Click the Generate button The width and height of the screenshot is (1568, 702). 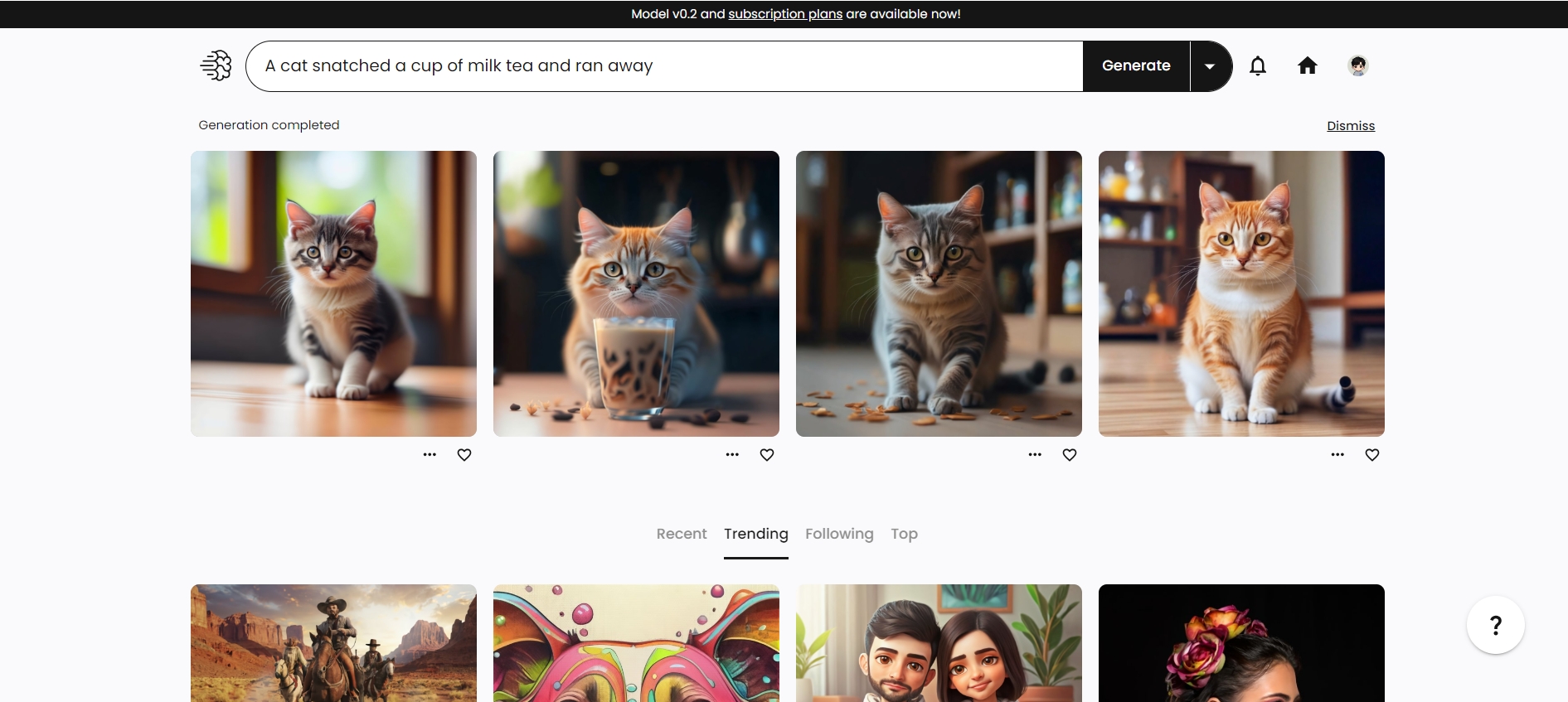tap(1136, 66)
